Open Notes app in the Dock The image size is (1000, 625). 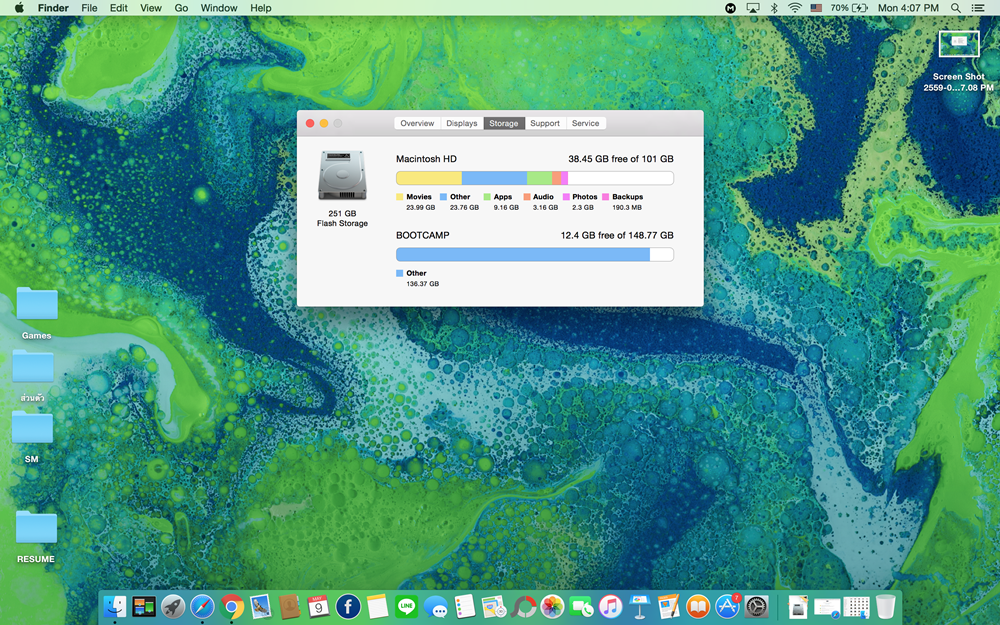378,607
